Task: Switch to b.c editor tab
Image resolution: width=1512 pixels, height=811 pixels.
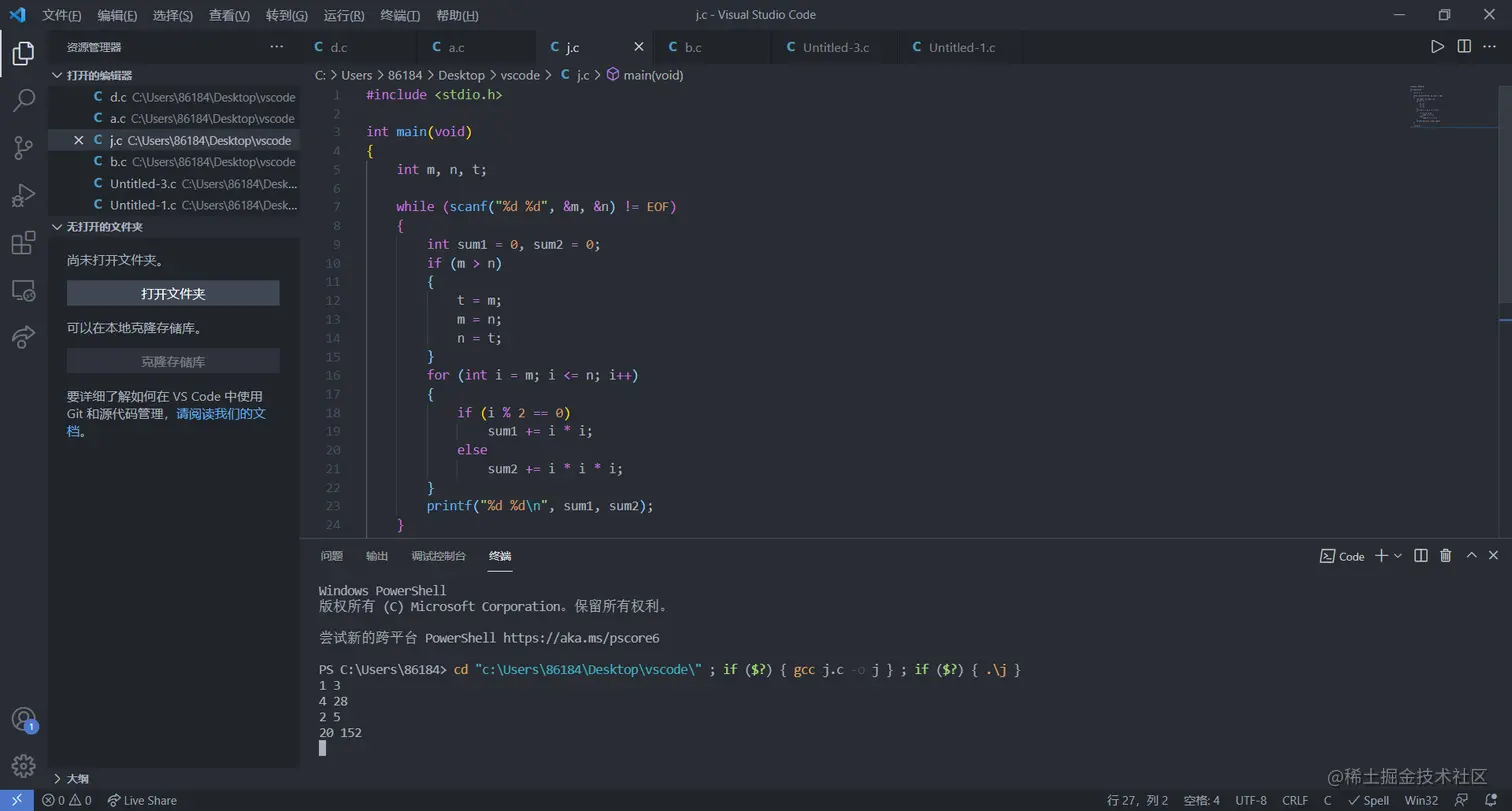Action: pos(712,47)
